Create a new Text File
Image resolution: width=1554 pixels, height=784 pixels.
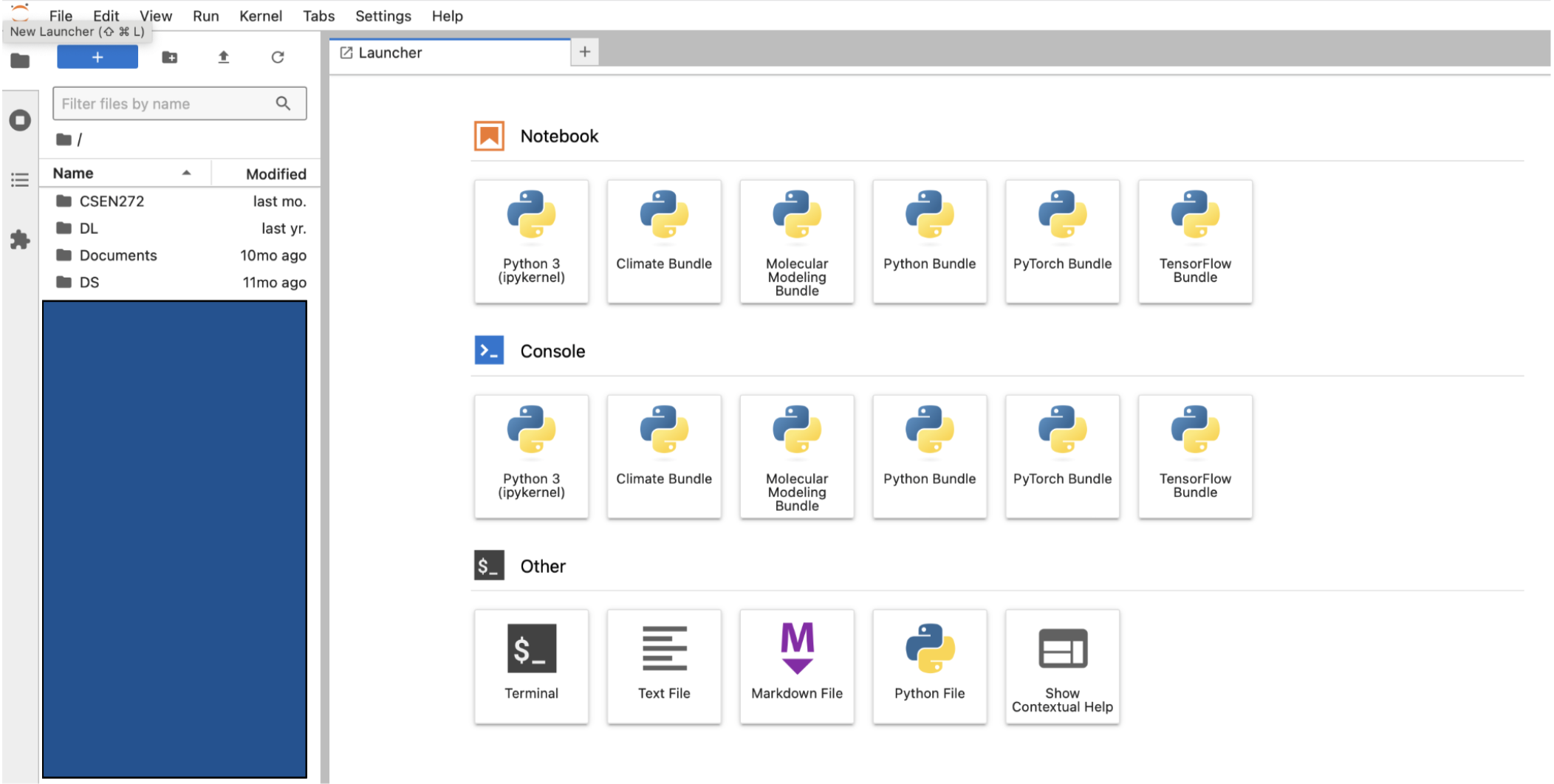point(664,667)
